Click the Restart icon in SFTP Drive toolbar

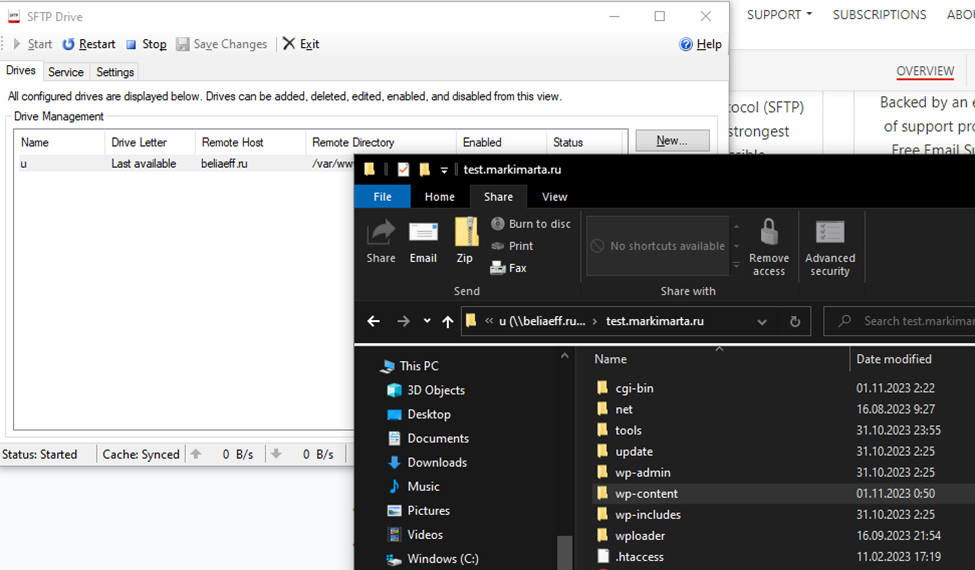point(68,44)
